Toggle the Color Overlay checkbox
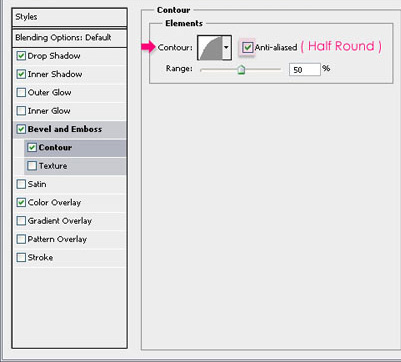The height and width of the screenshot is (362, 401). 21,202
